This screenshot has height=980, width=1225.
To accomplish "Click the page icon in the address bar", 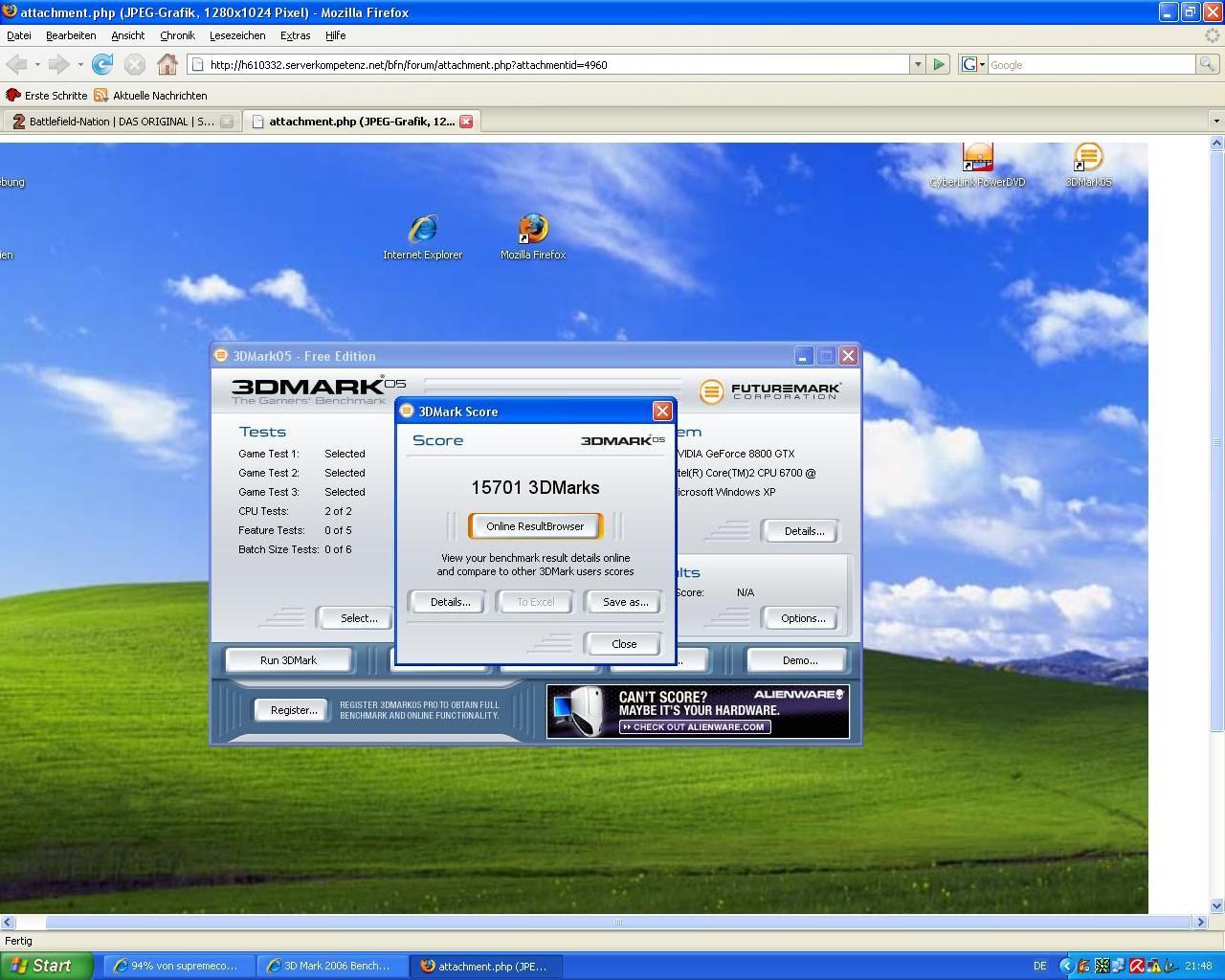I will (x=198, y=64).
